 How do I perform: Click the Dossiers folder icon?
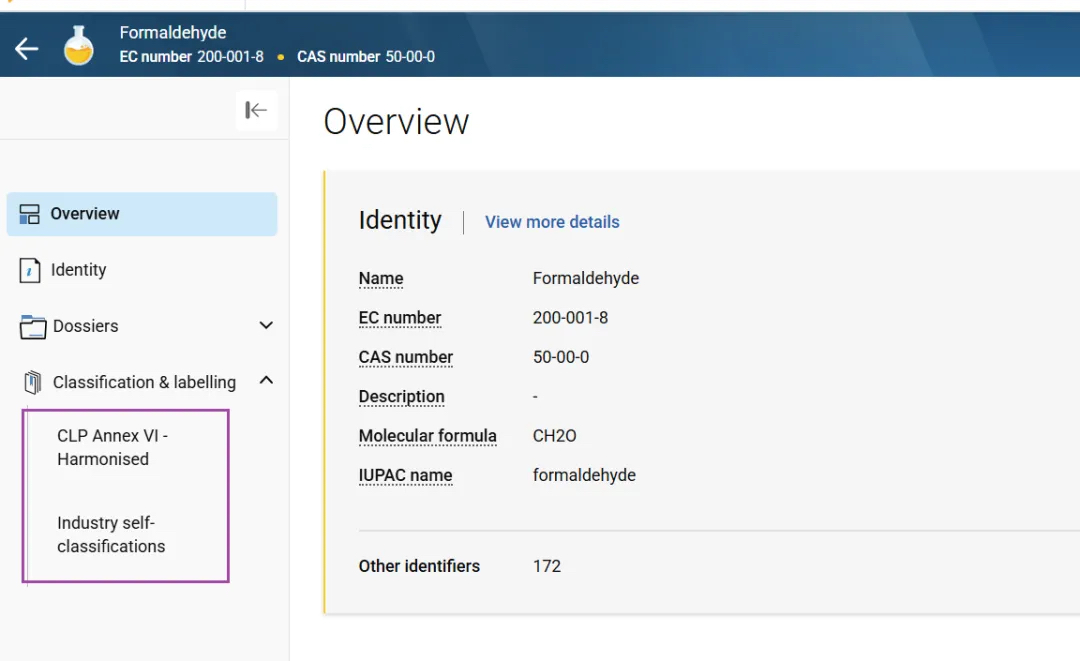(32, 326)
